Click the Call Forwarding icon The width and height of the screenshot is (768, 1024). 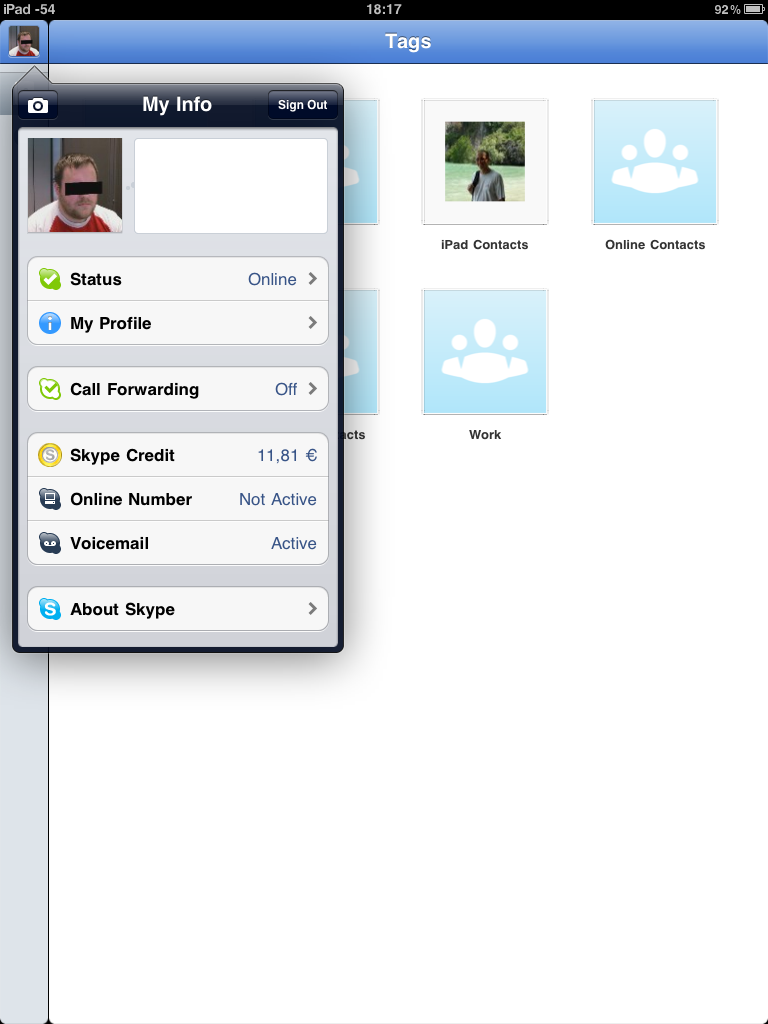click(50, 390)
